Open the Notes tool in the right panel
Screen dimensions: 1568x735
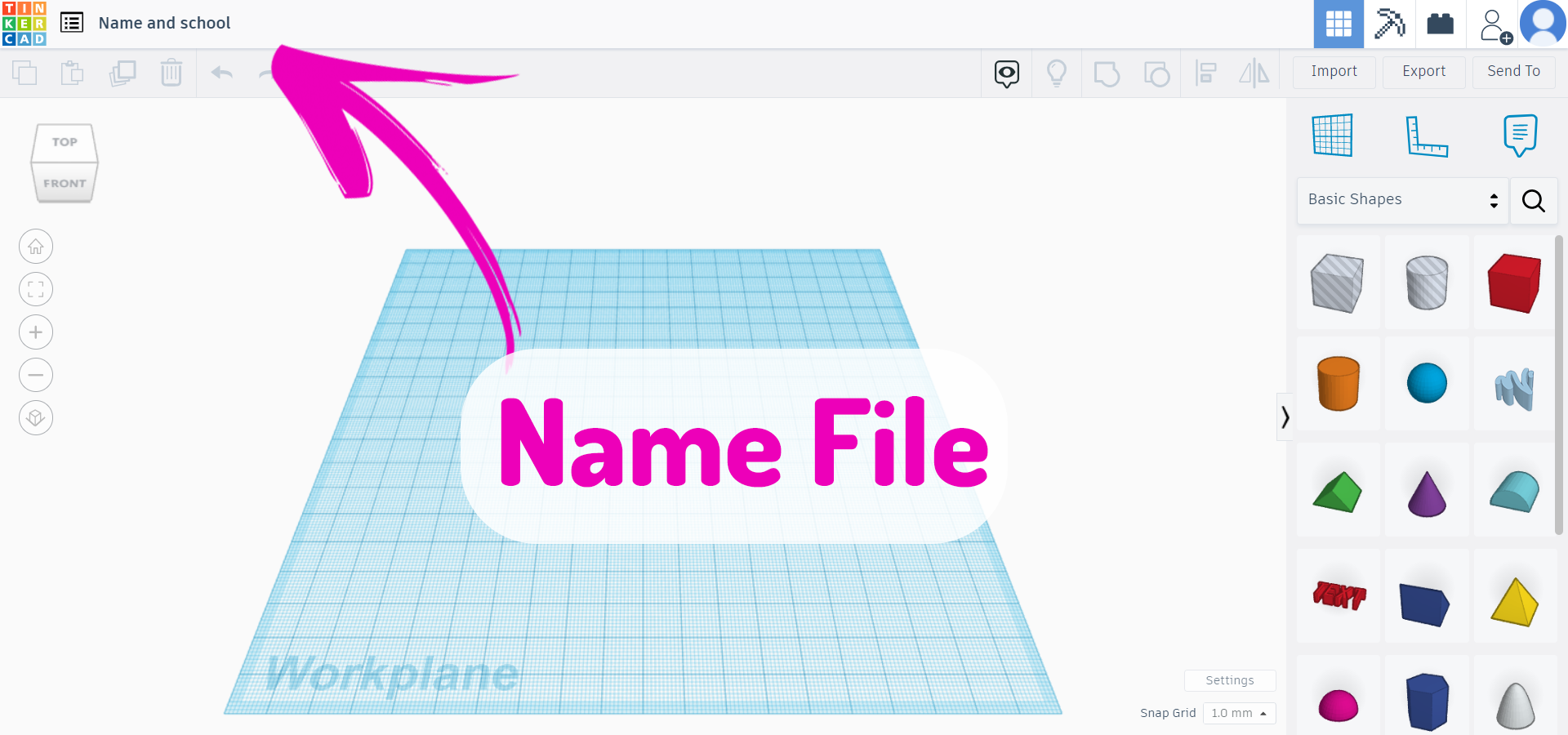tap(1519, 136)
